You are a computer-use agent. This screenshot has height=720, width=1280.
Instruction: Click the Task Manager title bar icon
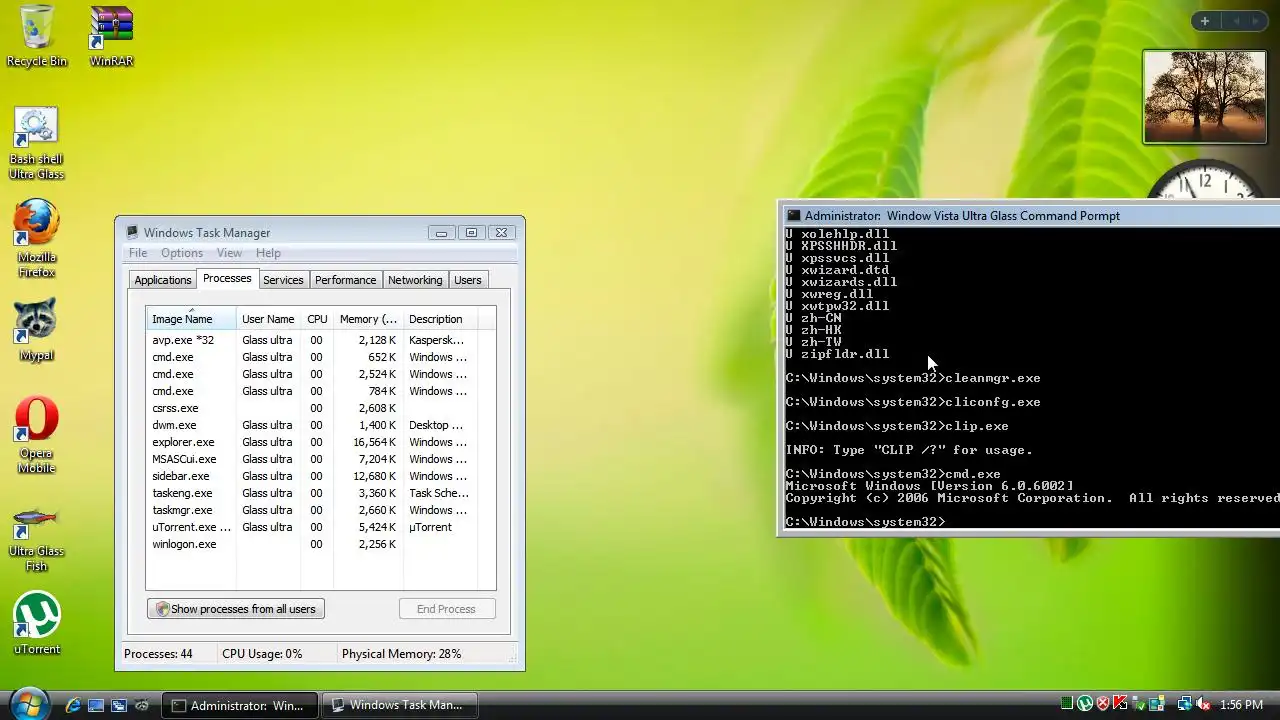click(132, 232)
